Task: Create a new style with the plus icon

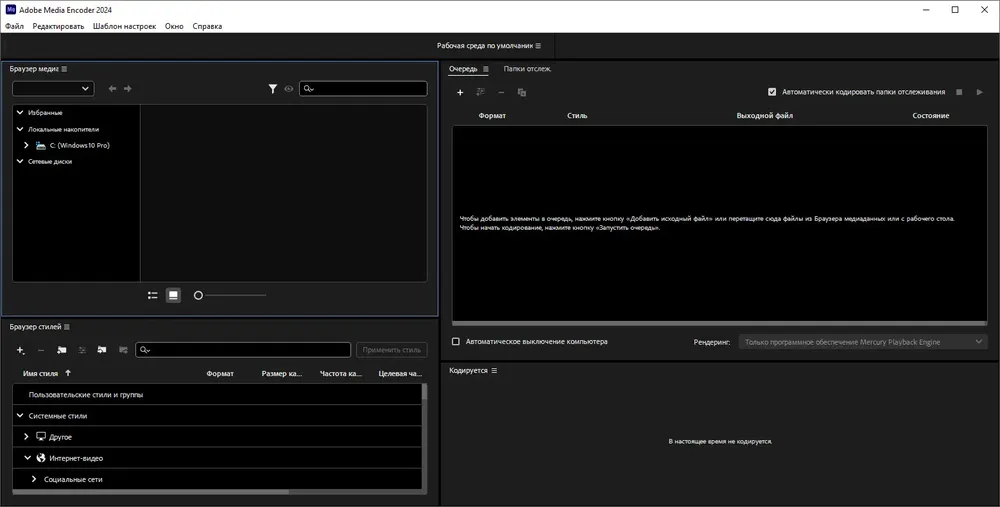Action: [20, 350]
